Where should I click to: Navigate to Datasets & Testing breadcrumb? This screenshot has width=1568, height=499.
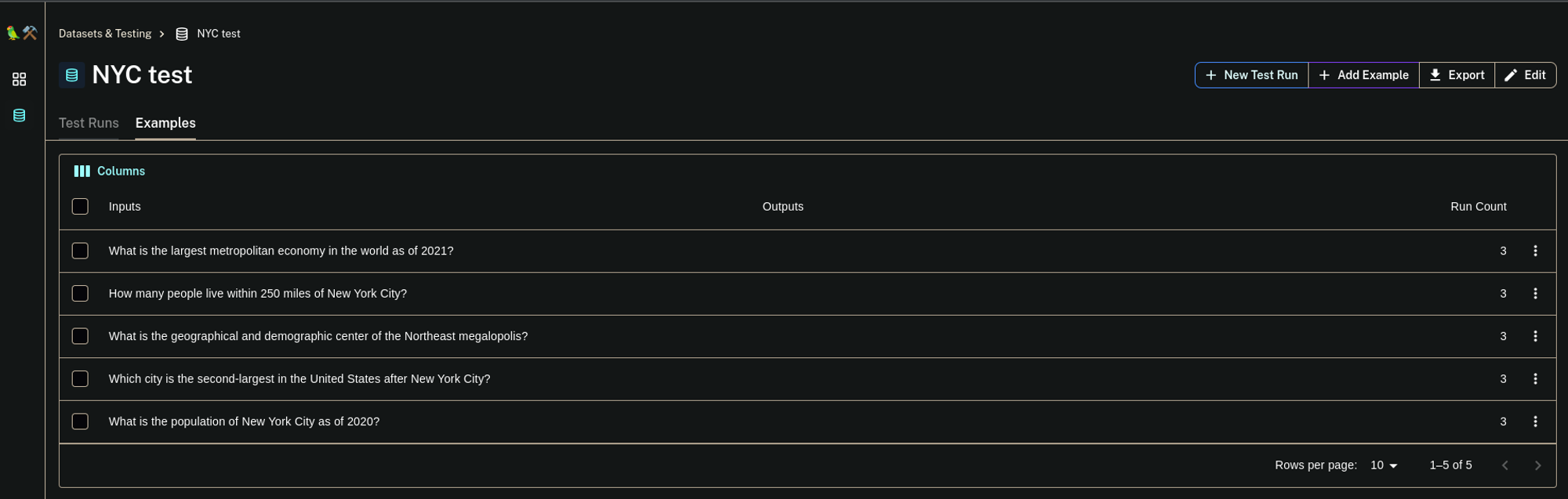(x=105, y=34)
